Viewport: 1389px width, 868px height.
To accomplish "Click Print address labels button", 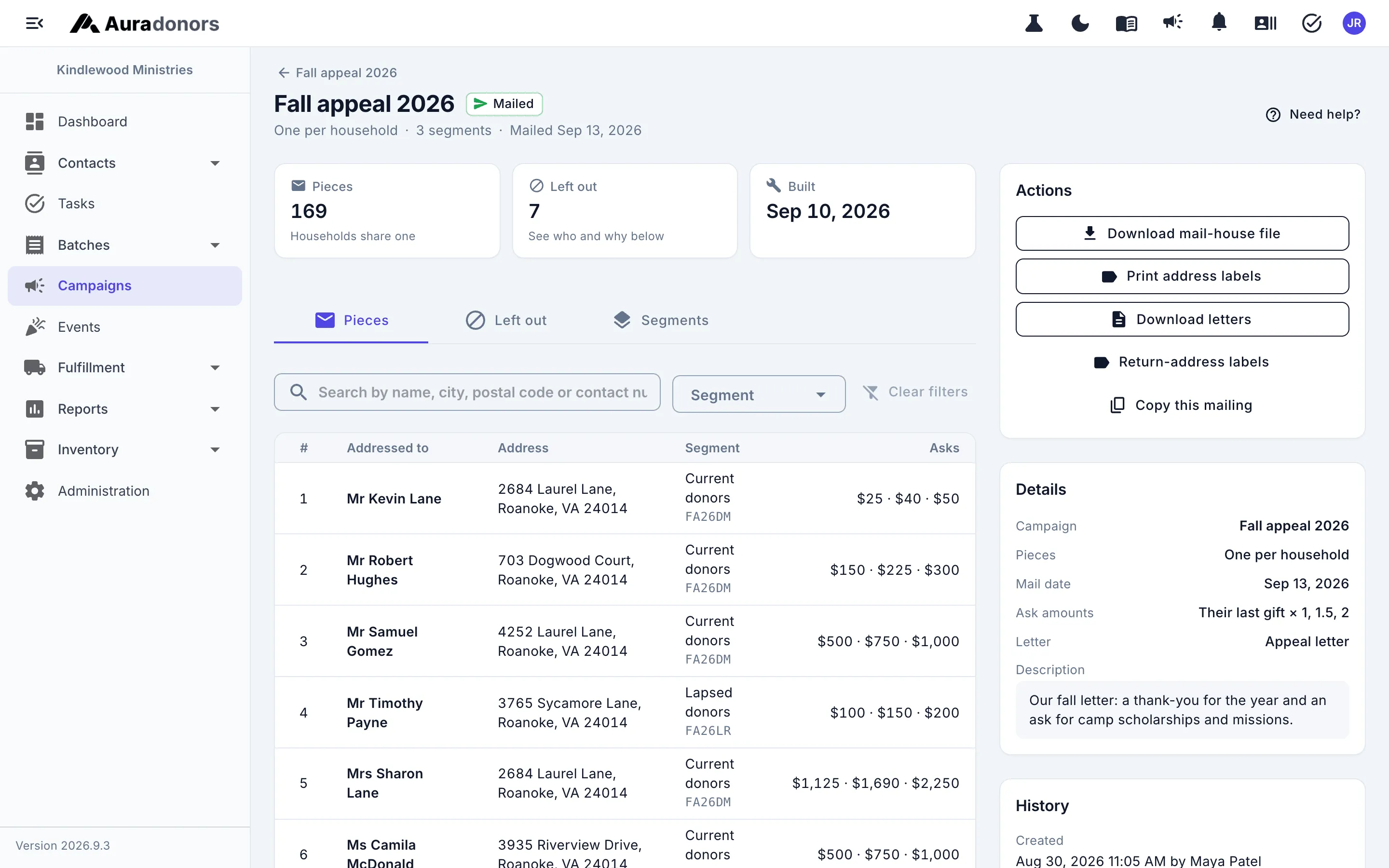I will [x=1182, y=276].
